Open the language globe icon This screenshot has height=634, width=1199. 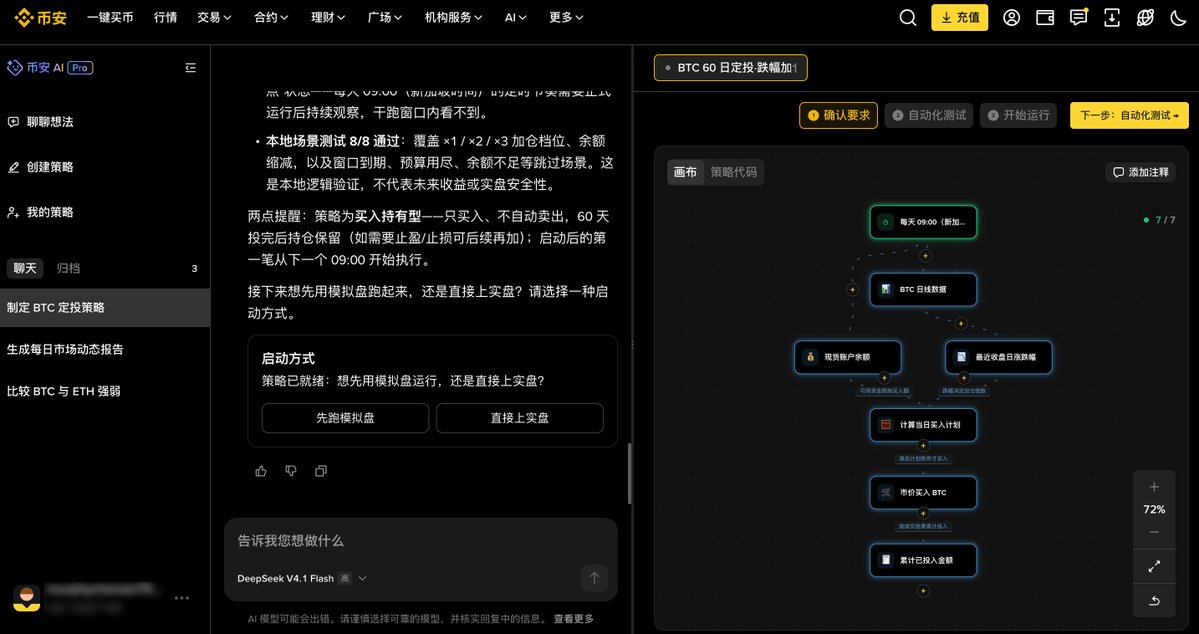(1145, 18)
